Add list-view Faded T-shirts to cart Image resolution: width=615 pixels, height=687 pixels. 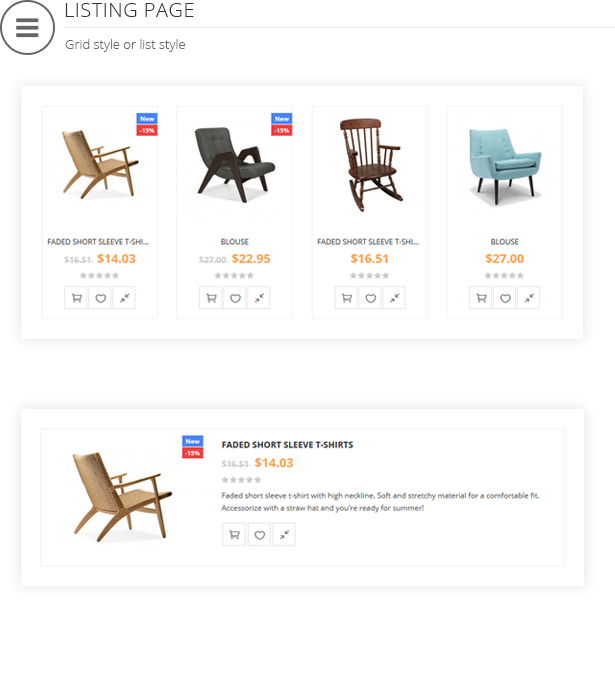click(234, 535)
